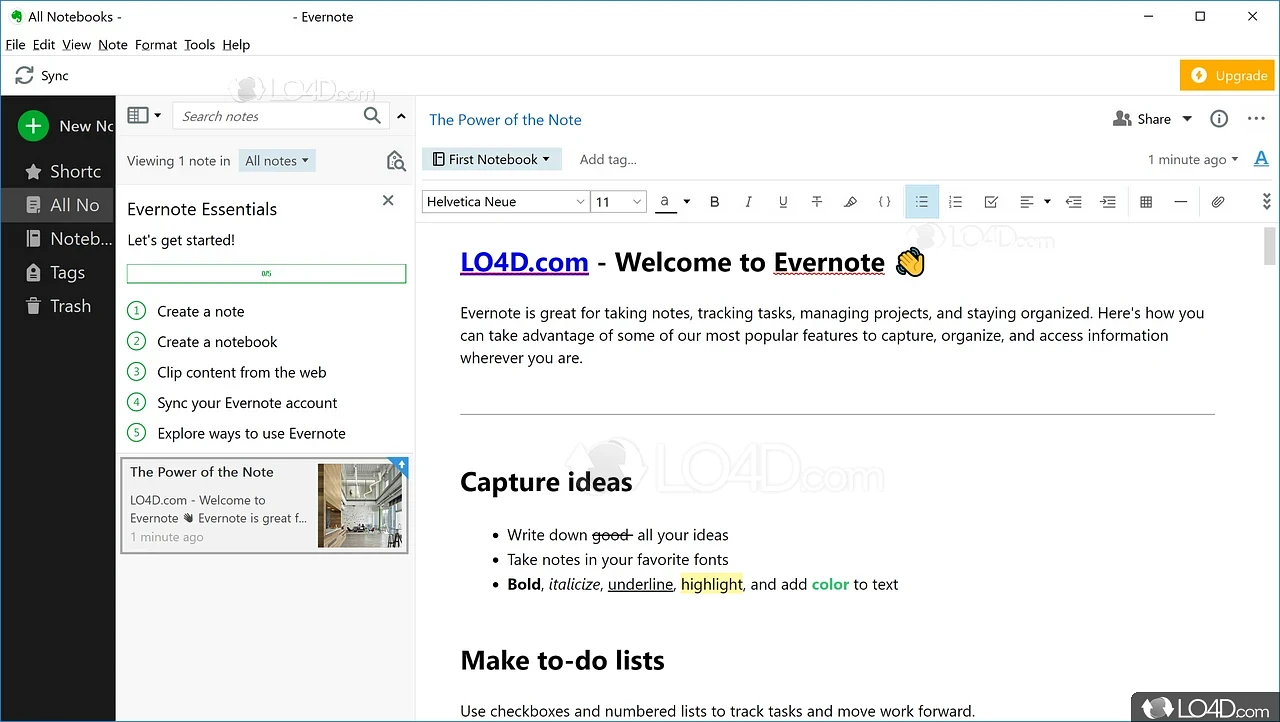
Task: Insert a code block
Action: [x=884, y=202]
